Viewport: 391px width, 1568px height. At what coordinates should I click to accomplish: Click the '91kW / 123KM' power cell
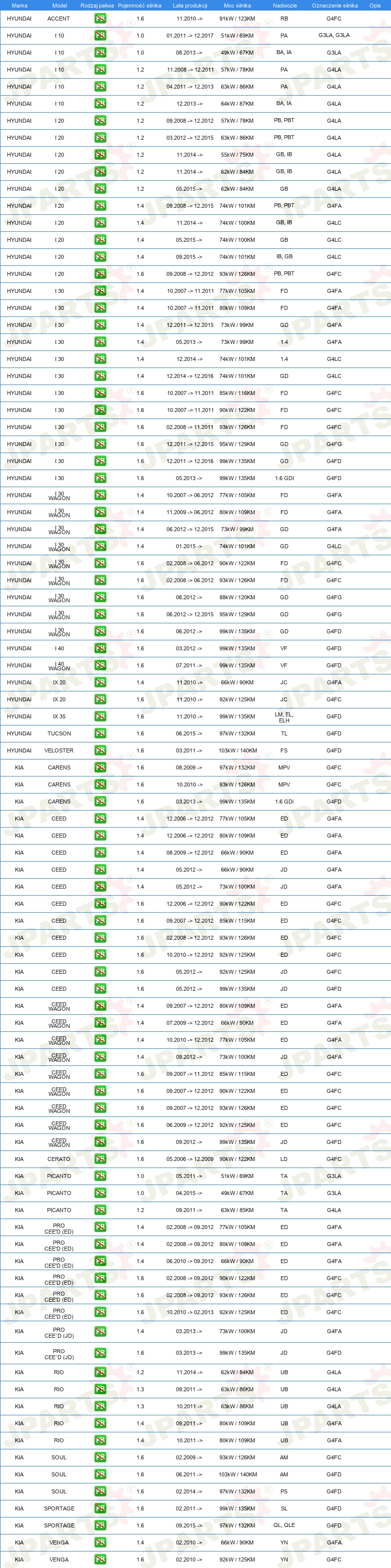tap(237, 19)
